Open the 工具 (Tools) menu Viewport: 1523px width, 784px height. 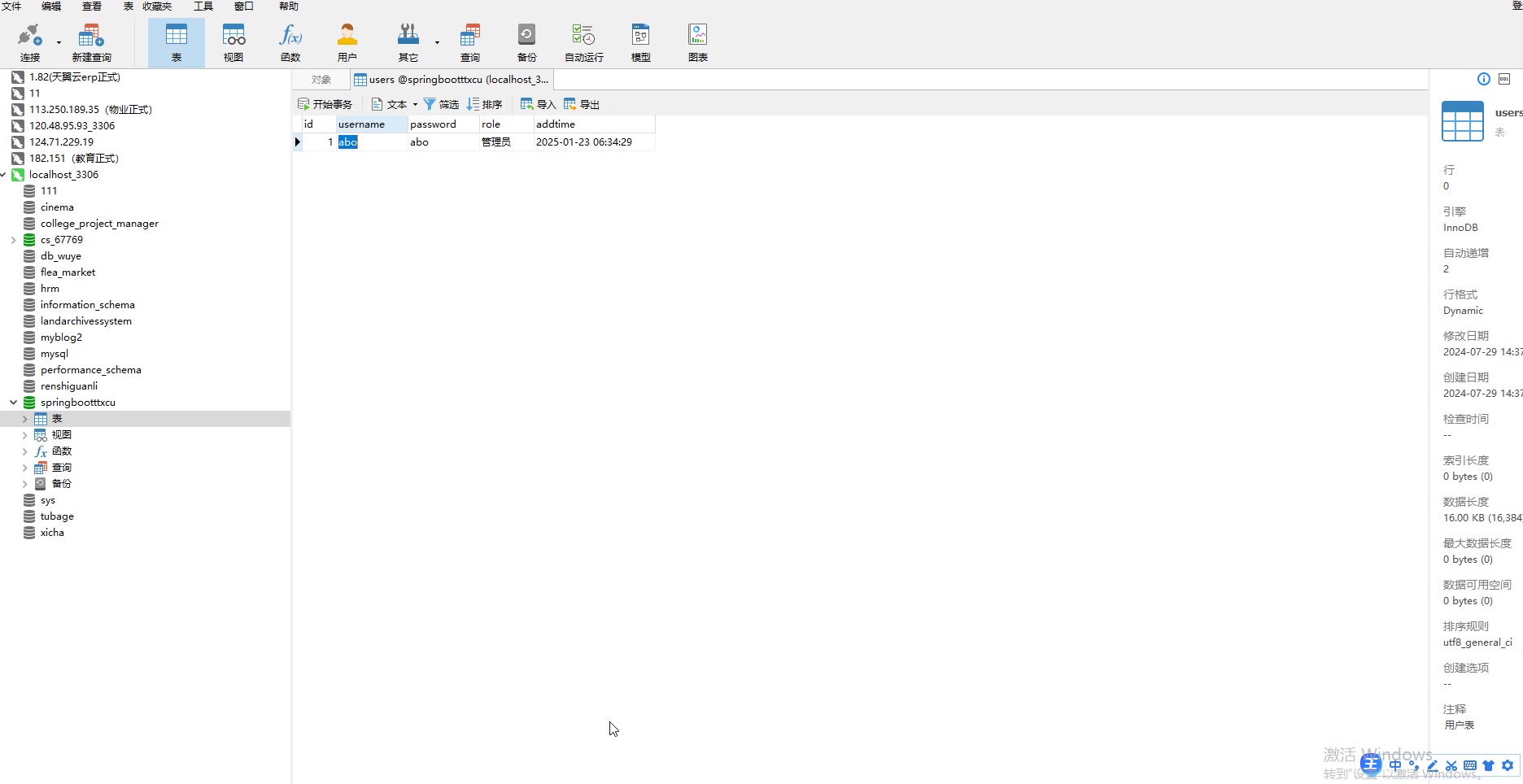(203, 7)
